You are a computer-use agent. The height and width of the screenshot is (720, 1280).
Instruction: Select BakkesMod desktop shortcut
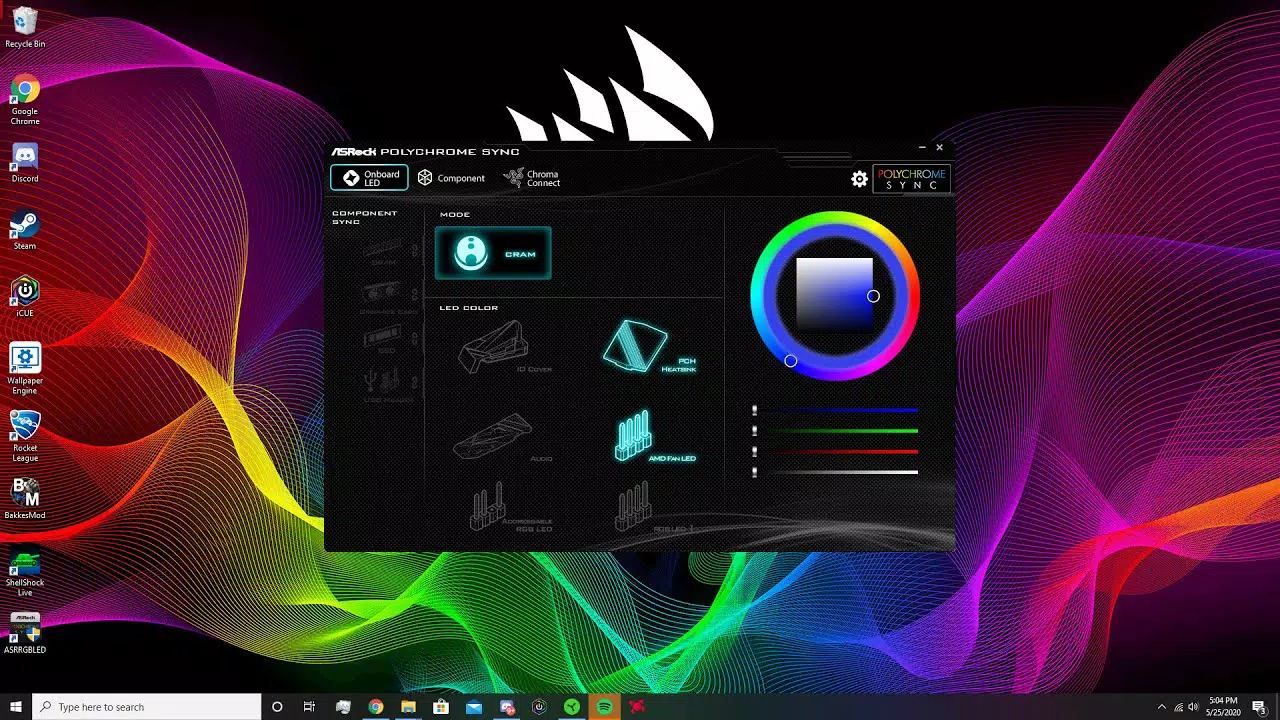click(25, 499)
